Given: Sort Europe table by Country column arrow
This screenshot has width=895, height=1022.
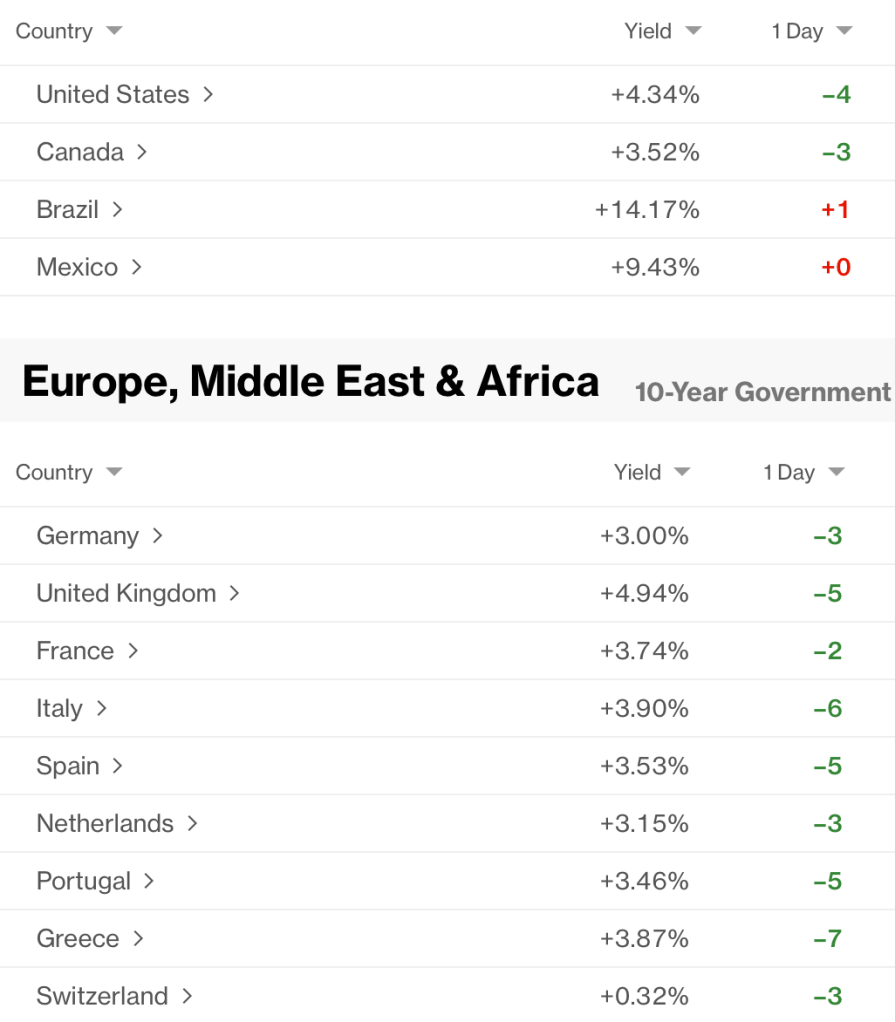Looking at the screenshot, I should click(x=114, y=472).
